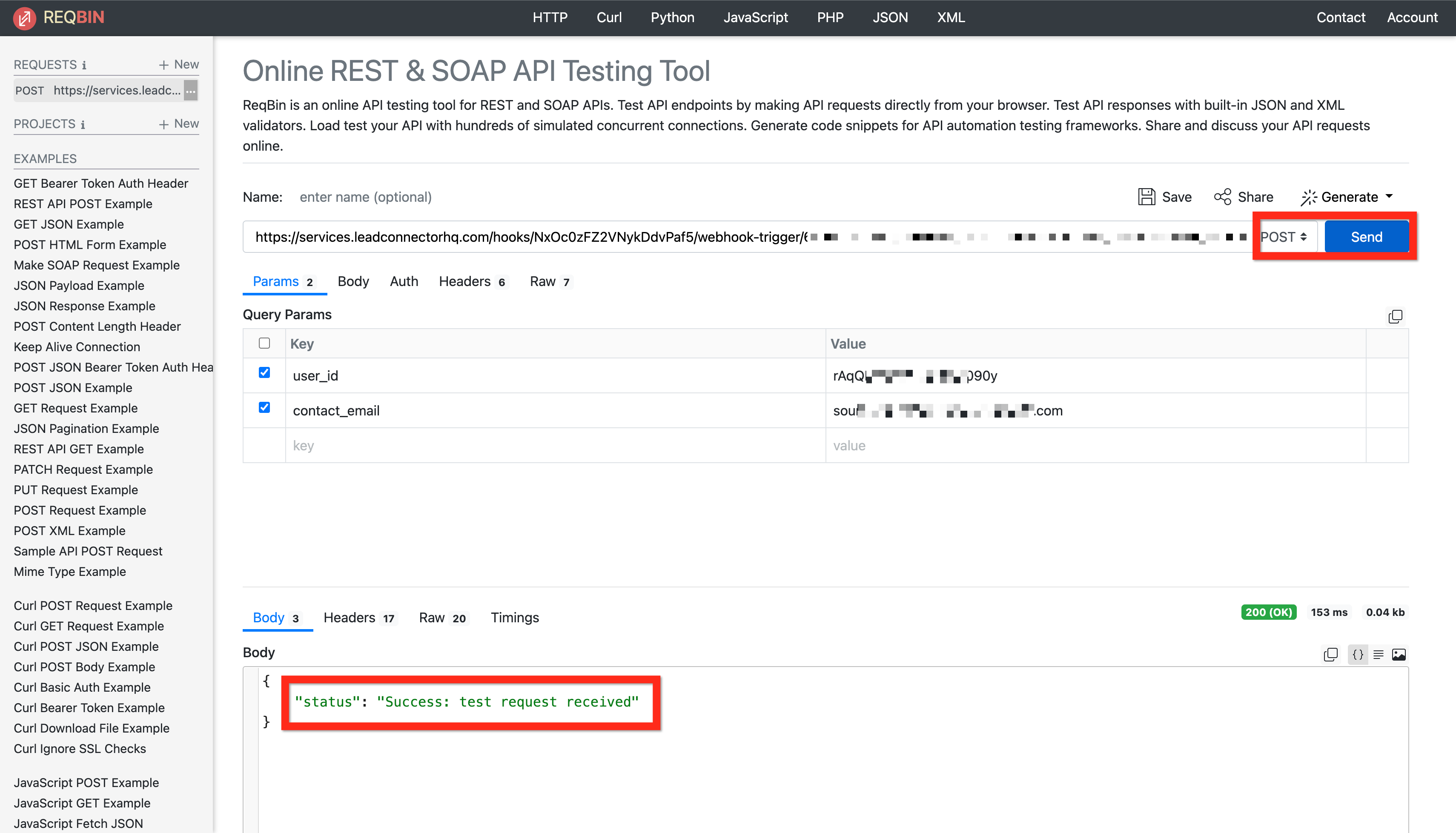Screen dimensions: 1456x833
Task: Click the Save floppy disk icon
Action: pos(1146,197)
